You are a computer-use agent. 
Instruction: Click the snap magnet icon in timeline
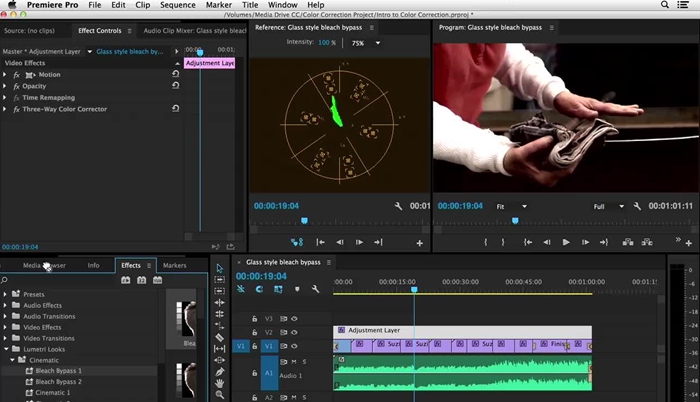coord(260,289)
